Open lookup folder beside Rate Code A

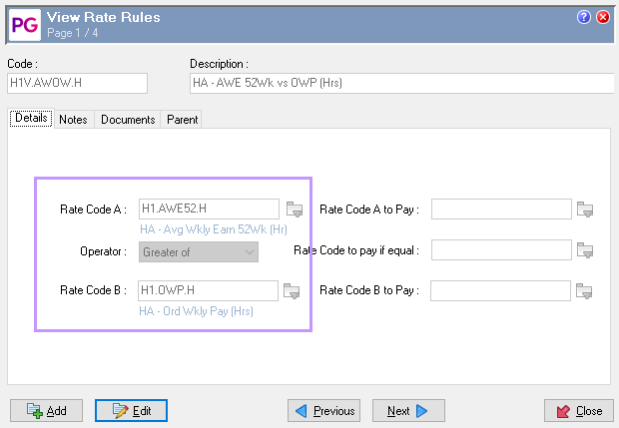tap(293, 209)
